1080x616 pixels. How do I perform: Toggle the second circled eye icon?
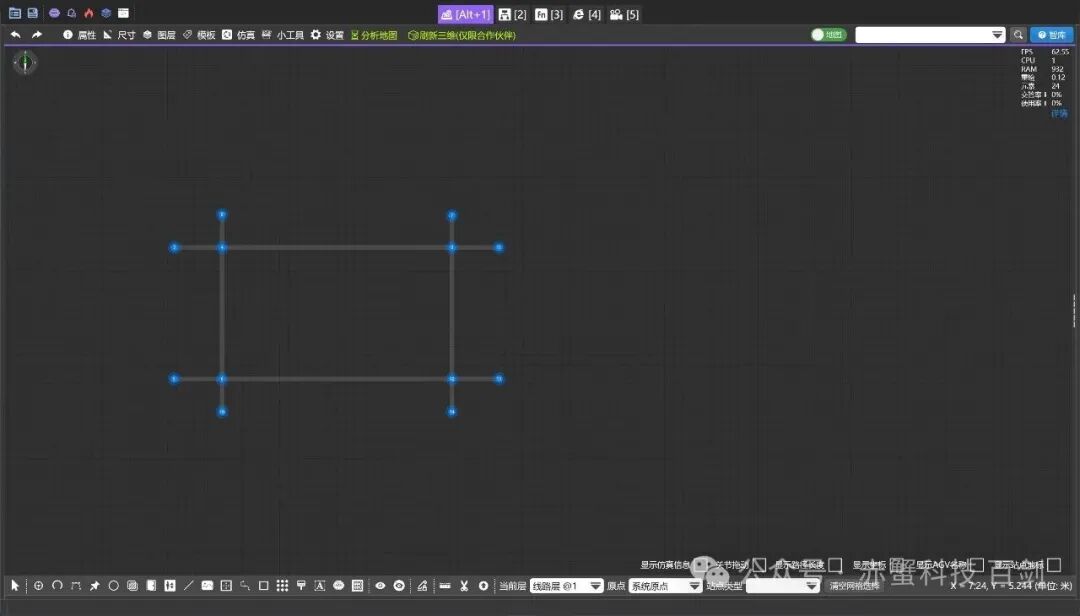point(399,586)
